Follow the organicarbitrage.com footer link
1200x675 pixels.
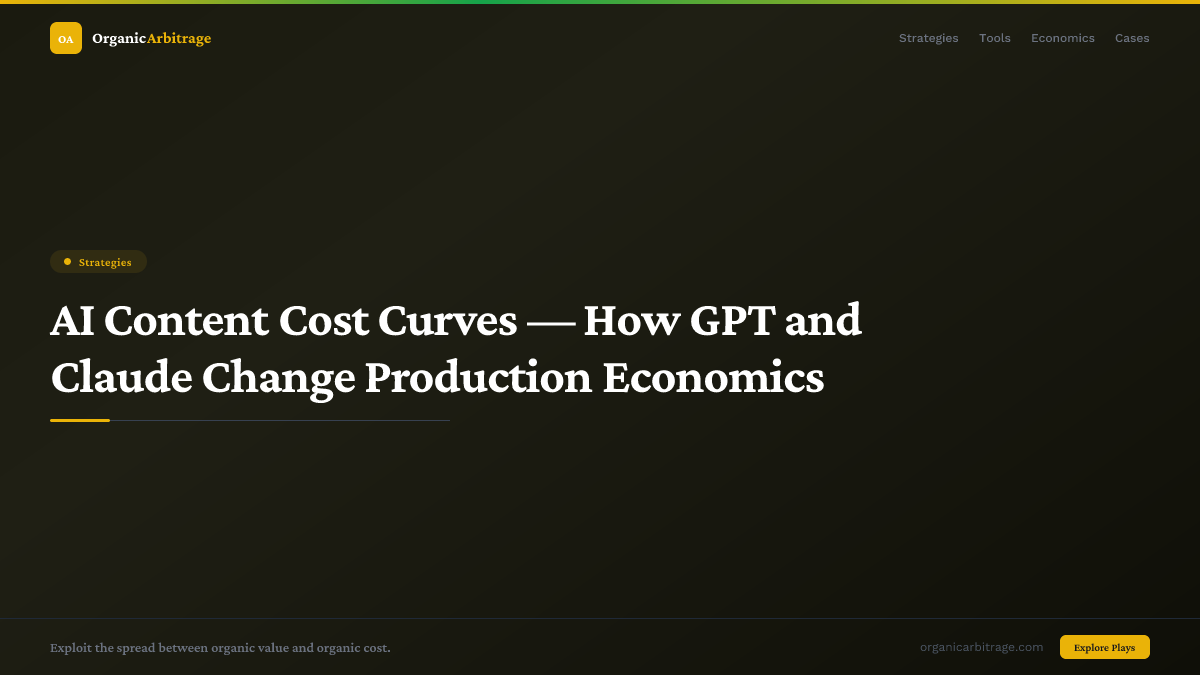982,647
